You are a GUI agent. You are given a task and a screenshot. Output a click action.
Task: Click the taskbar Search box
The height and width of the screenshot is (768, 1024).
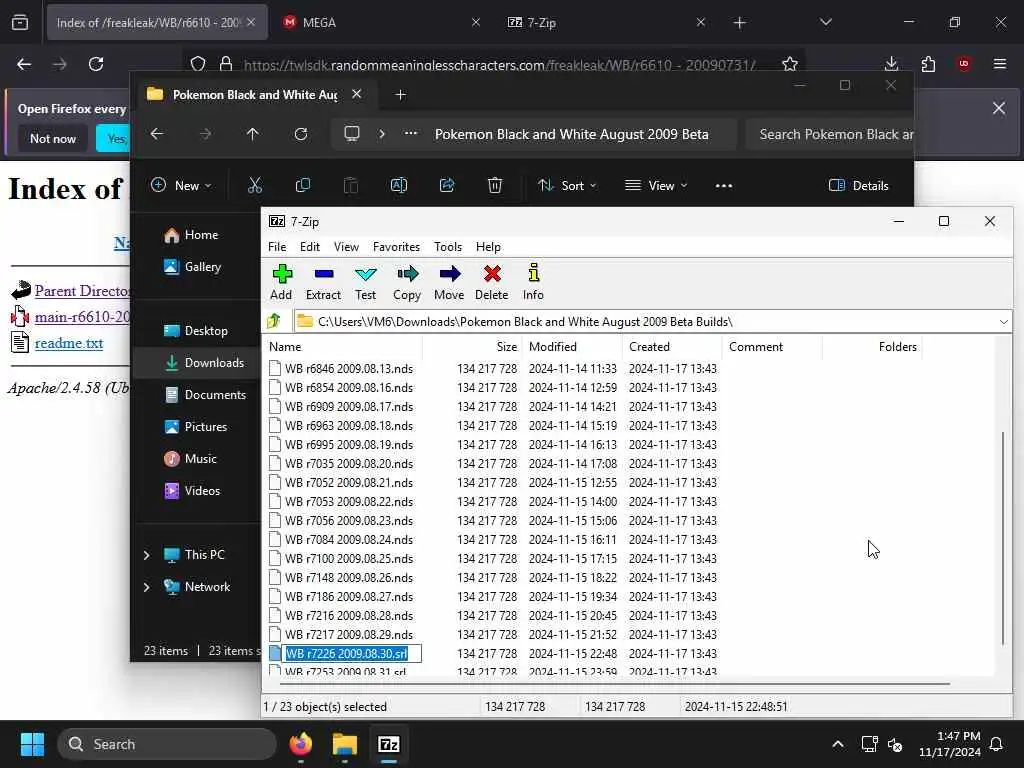tap(167, 744)
